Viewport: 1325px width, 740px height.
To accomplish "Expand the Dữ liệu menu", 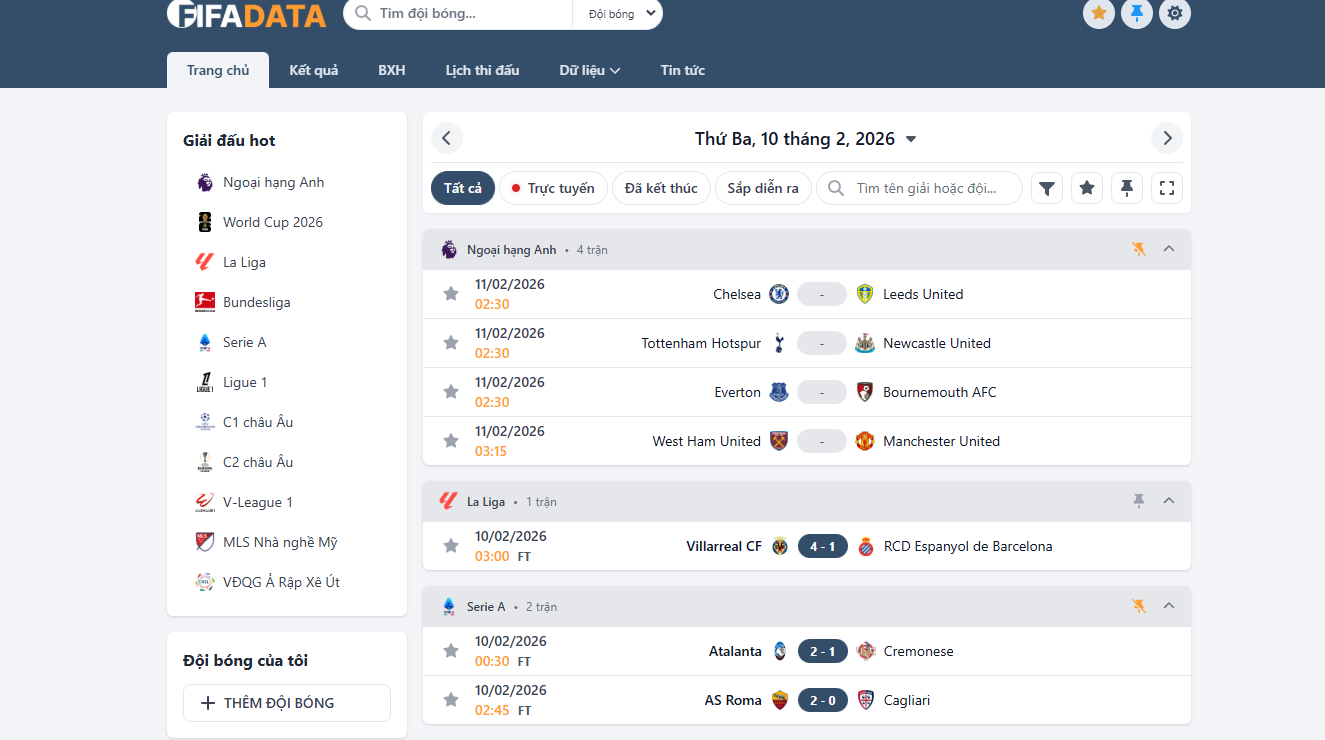I will [590, 70].
